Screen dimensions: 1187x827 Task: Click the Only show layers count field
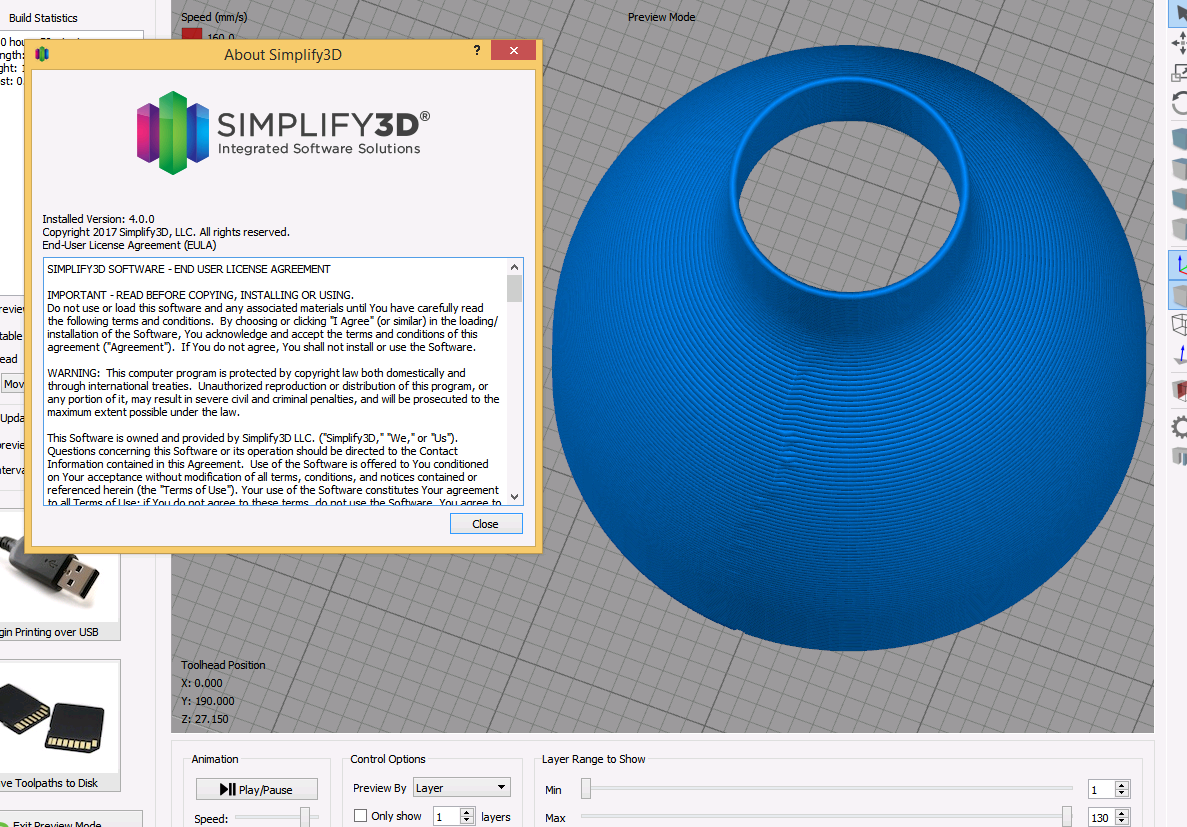pyautogui.click(x=447, y=816)
